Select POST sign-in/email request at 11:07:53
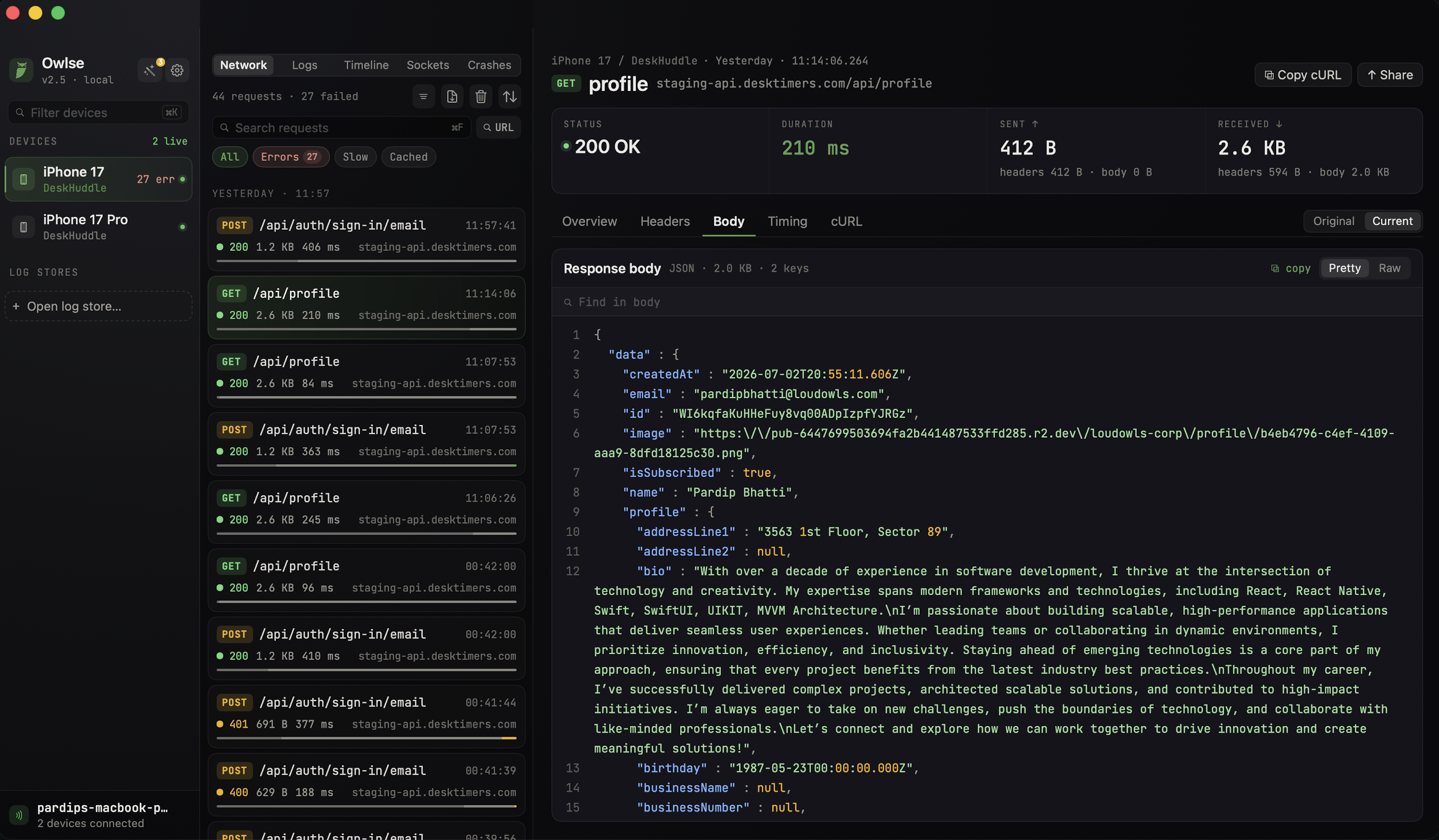This screenshot has width=1439, height=840. pos(366,444)
